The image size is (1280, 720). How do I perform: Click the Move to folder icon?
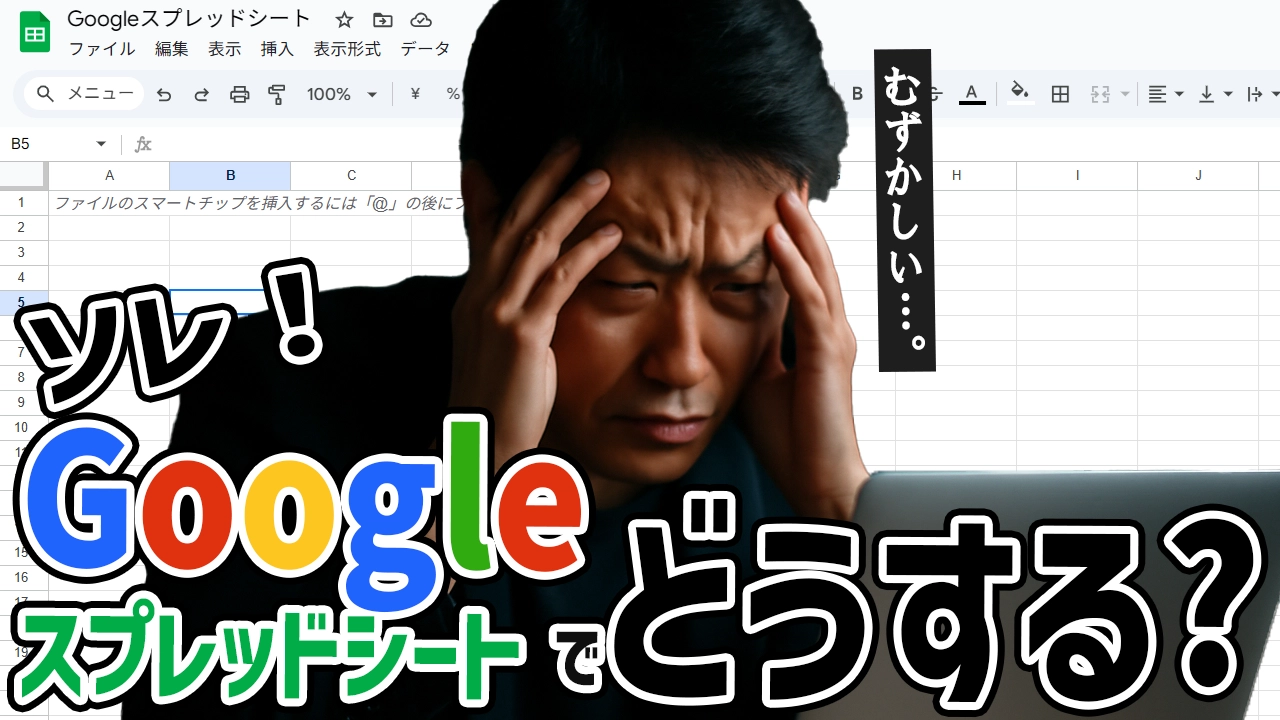point(382,20)
